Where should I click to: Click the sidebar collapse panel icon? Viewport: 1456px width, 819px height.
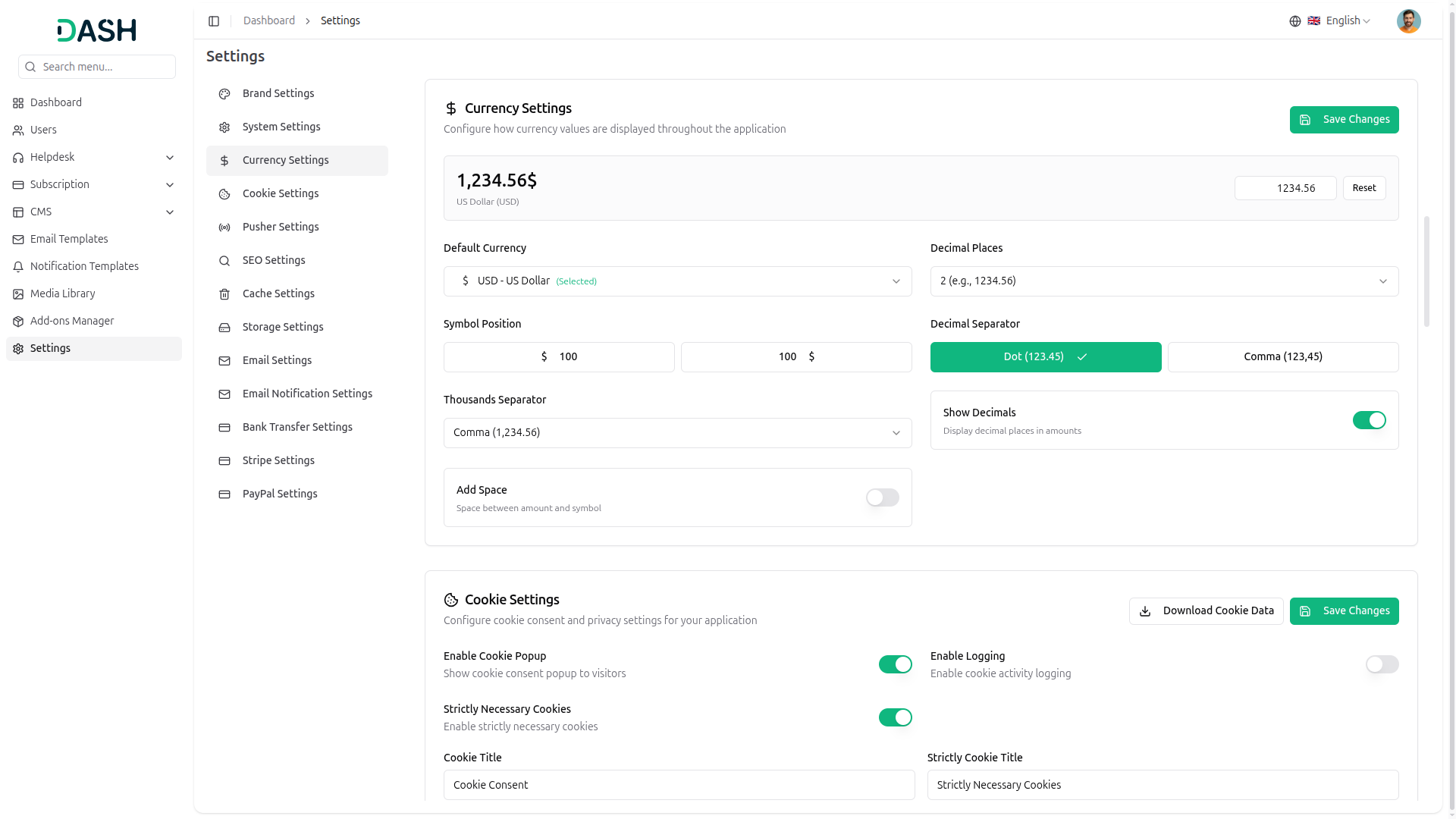coord(214,21)
